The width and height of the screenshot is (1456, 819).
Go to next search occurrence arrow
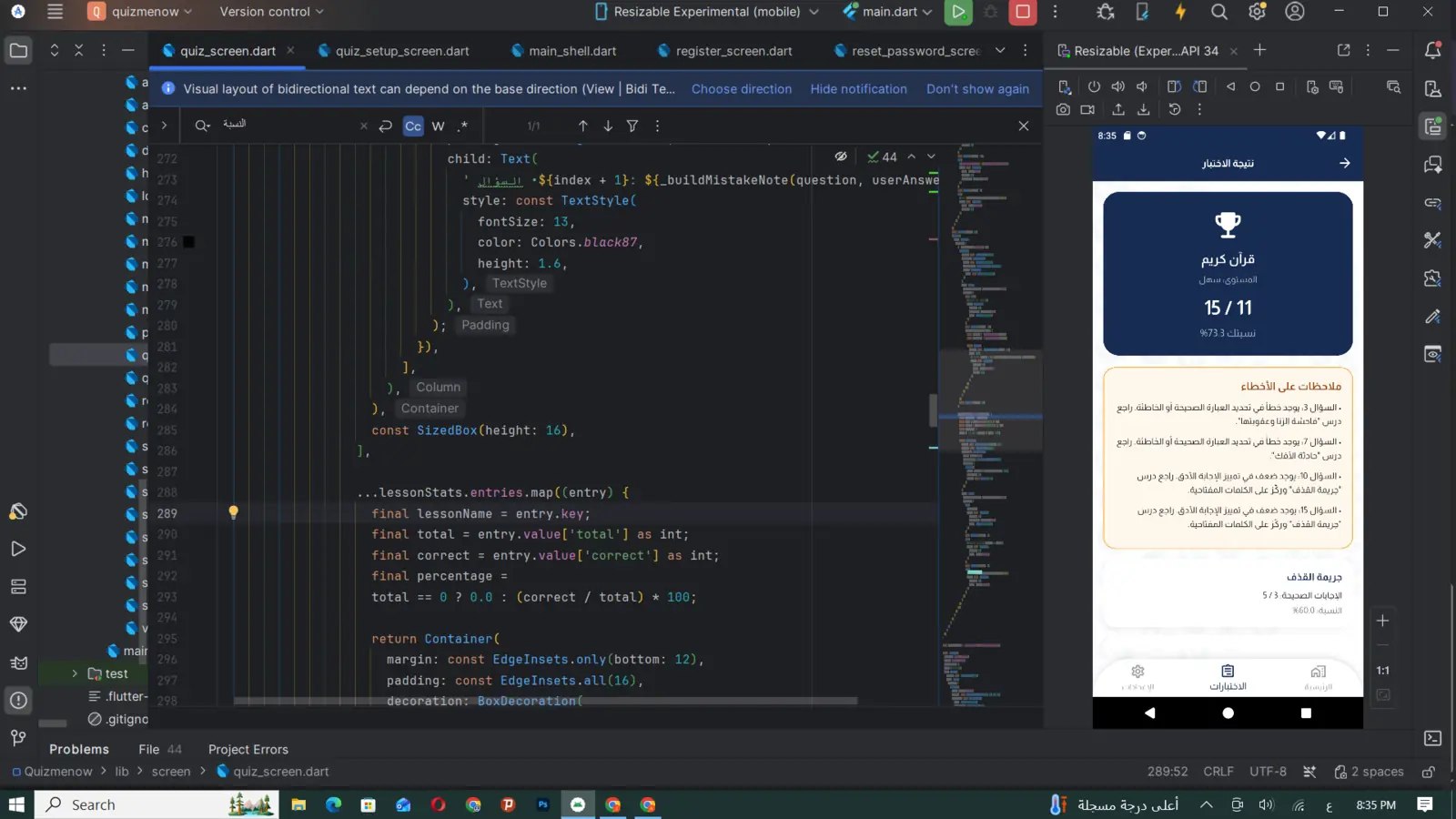[x=608, y=126]
